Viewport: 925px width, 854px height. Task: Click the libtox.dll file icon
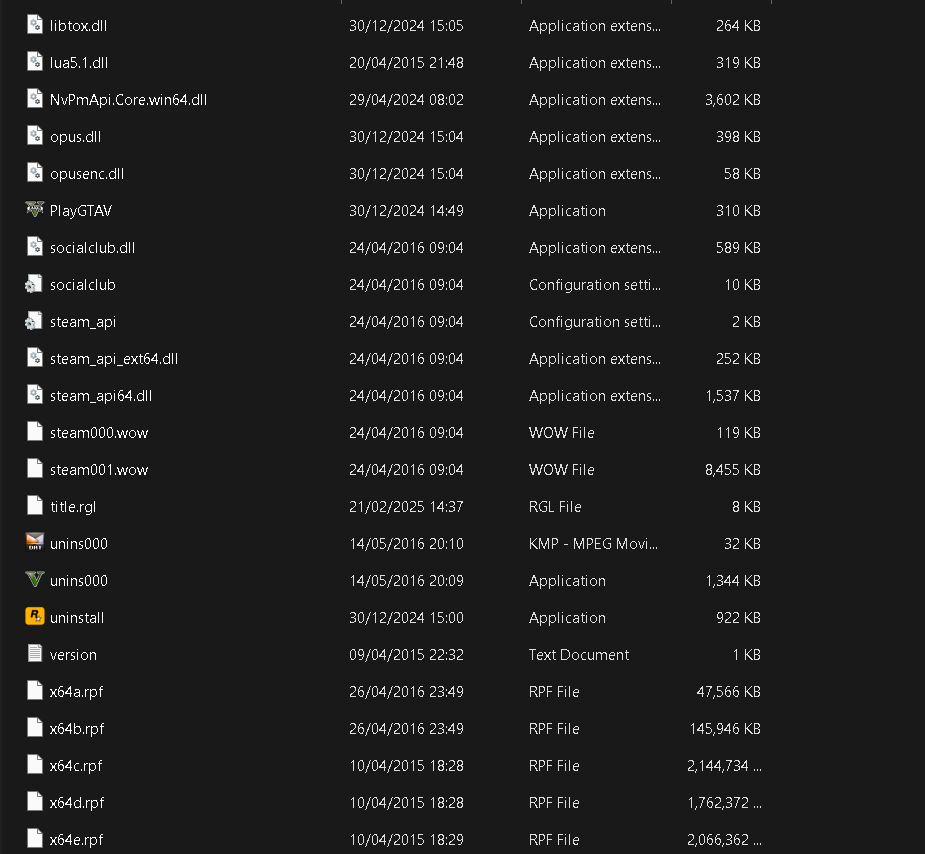coord(35,25)
